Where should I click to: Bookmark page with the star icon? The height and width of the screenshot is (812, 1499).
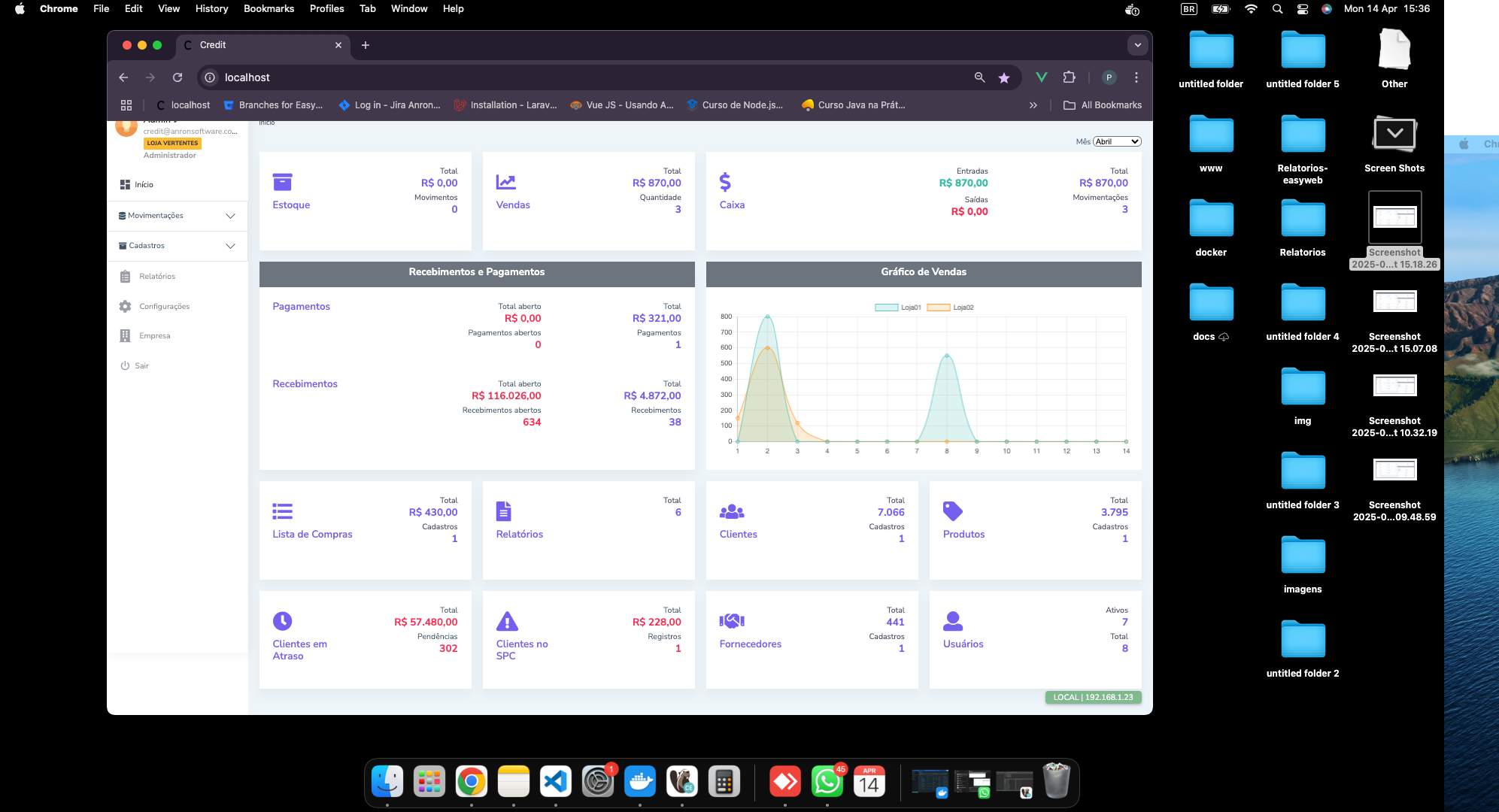[x=1003, y=77]
